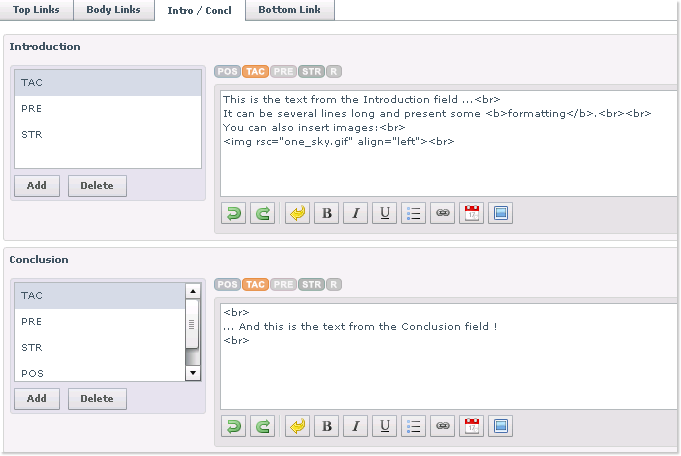Image resolution: width=681 pixels, height=456 pixels.
Task: Toggle the POS tag above Introduction editor
Action: click(227, 72)
